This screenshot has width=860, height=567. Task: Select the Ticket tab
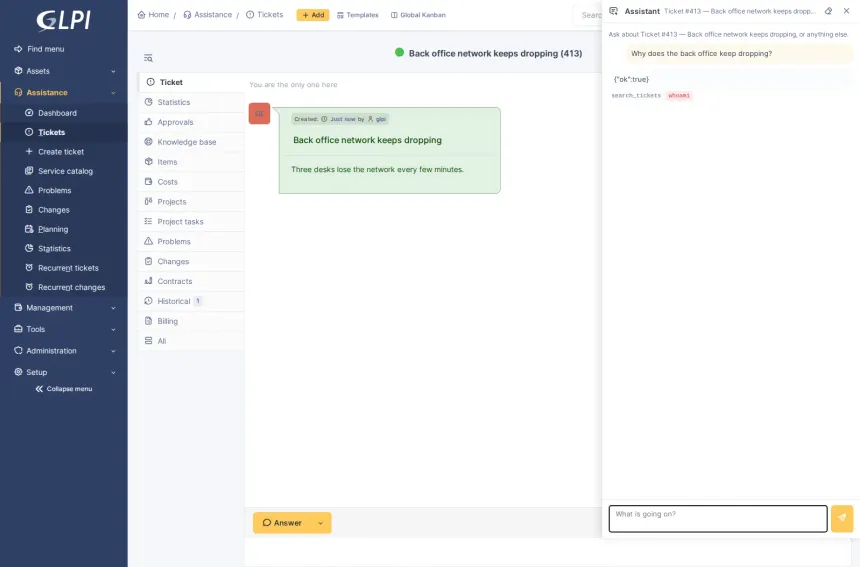[191, 82]
